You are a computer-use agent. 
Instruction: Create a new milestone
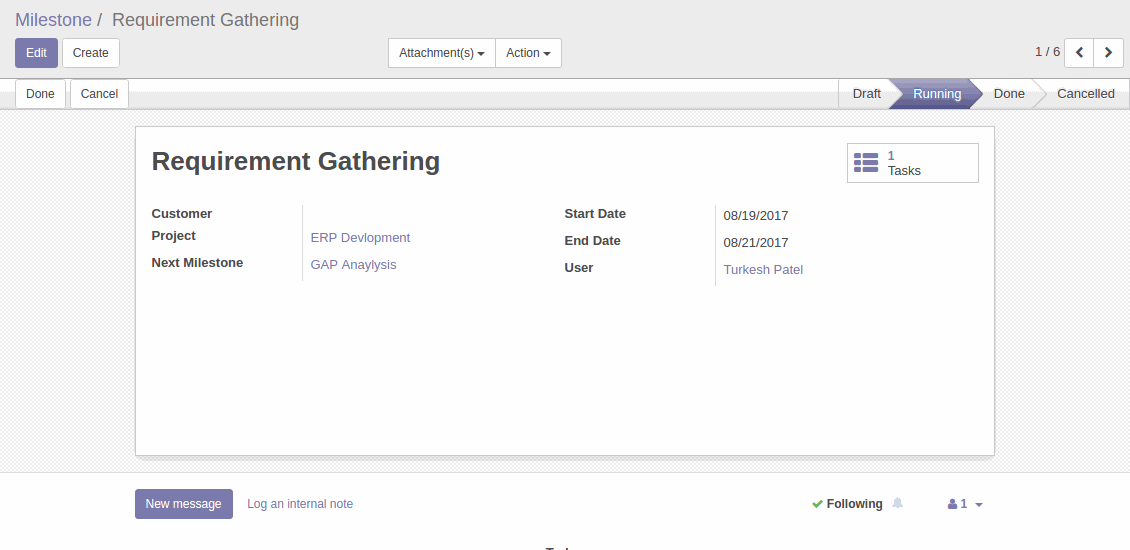91,53
